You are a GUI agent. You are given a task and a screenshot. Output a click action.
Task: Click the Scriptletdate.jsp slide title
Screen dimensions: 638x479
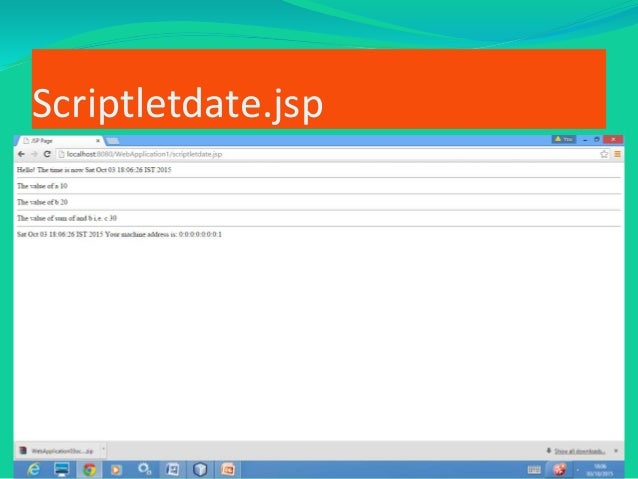click(x=177, y=103)
